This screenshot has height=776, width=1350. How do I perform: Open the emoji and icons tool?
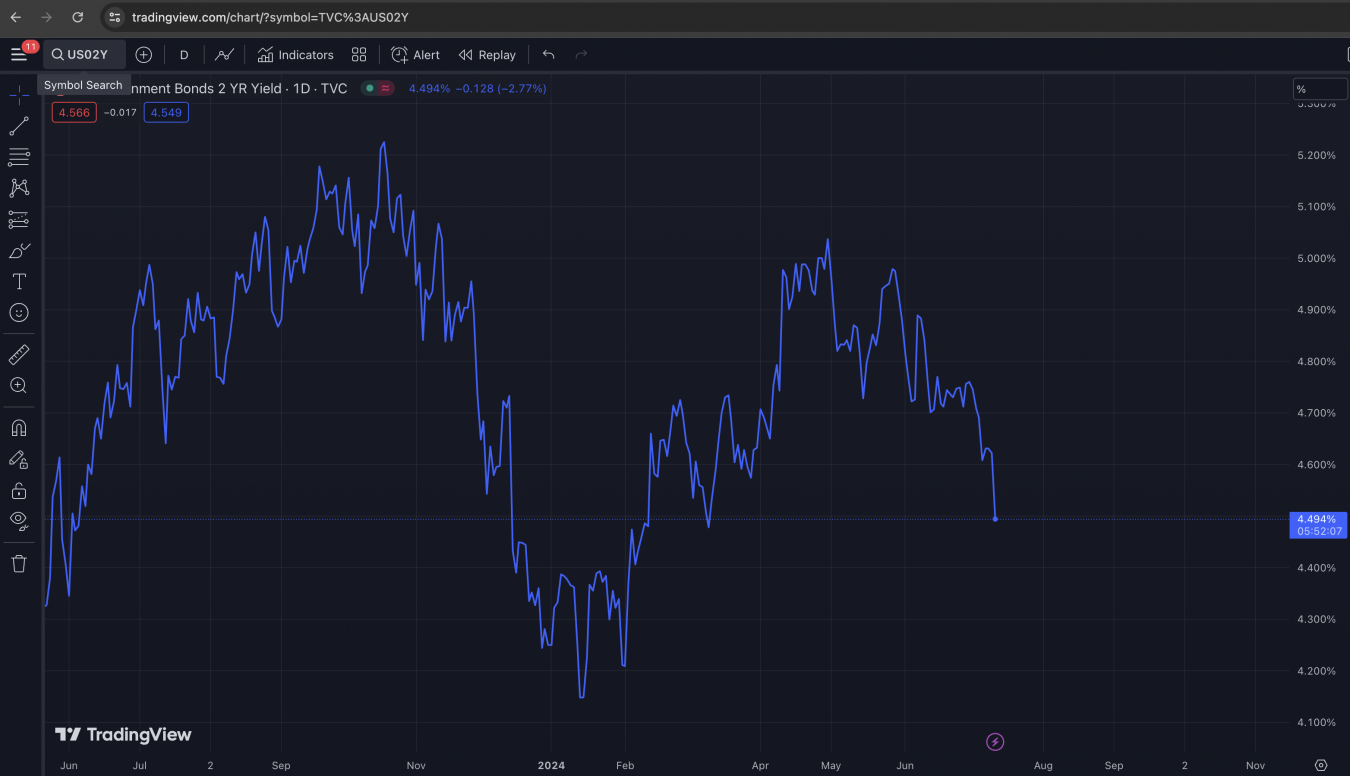coord(19,313)
